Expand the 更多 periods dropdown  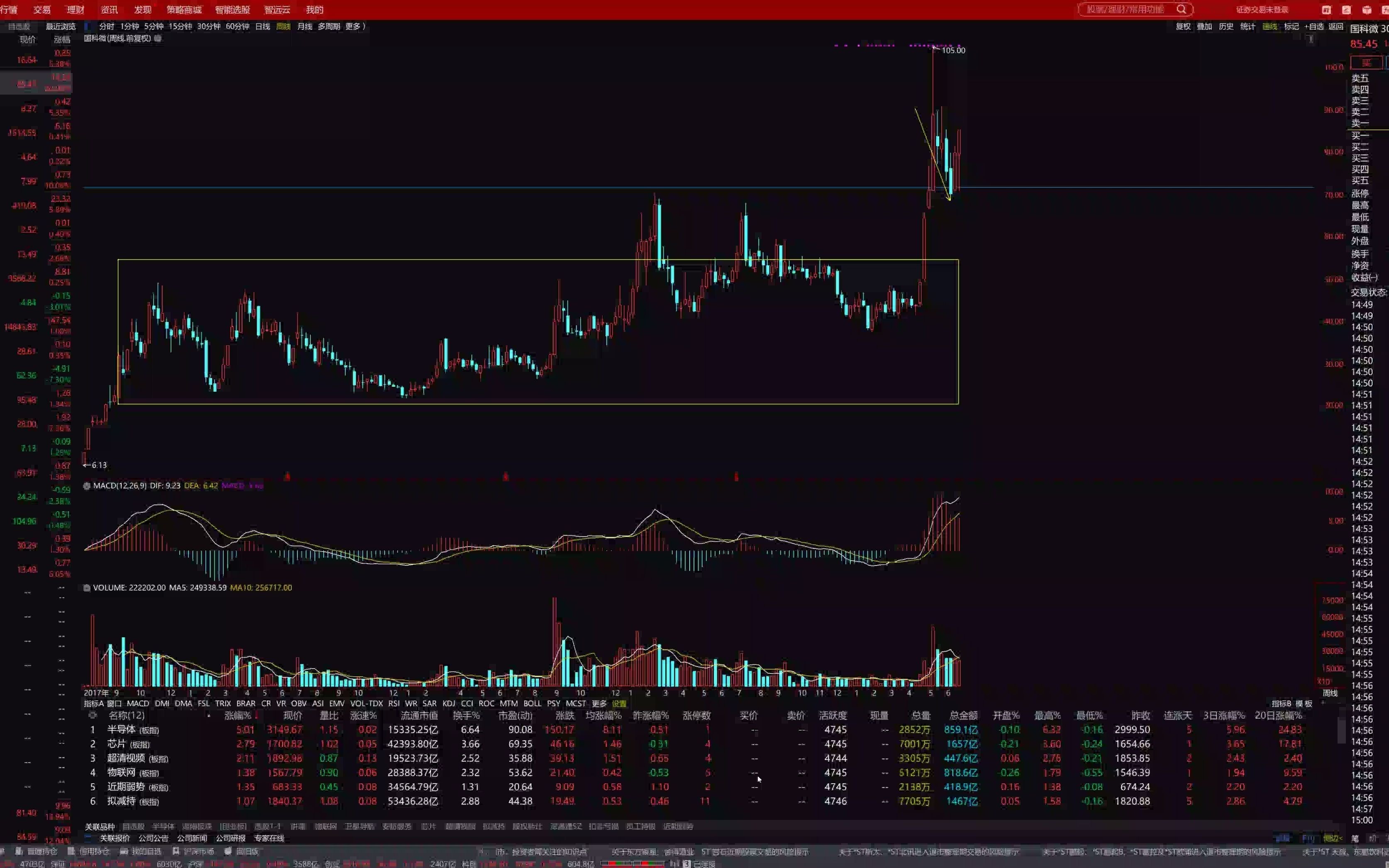point(355,27)
